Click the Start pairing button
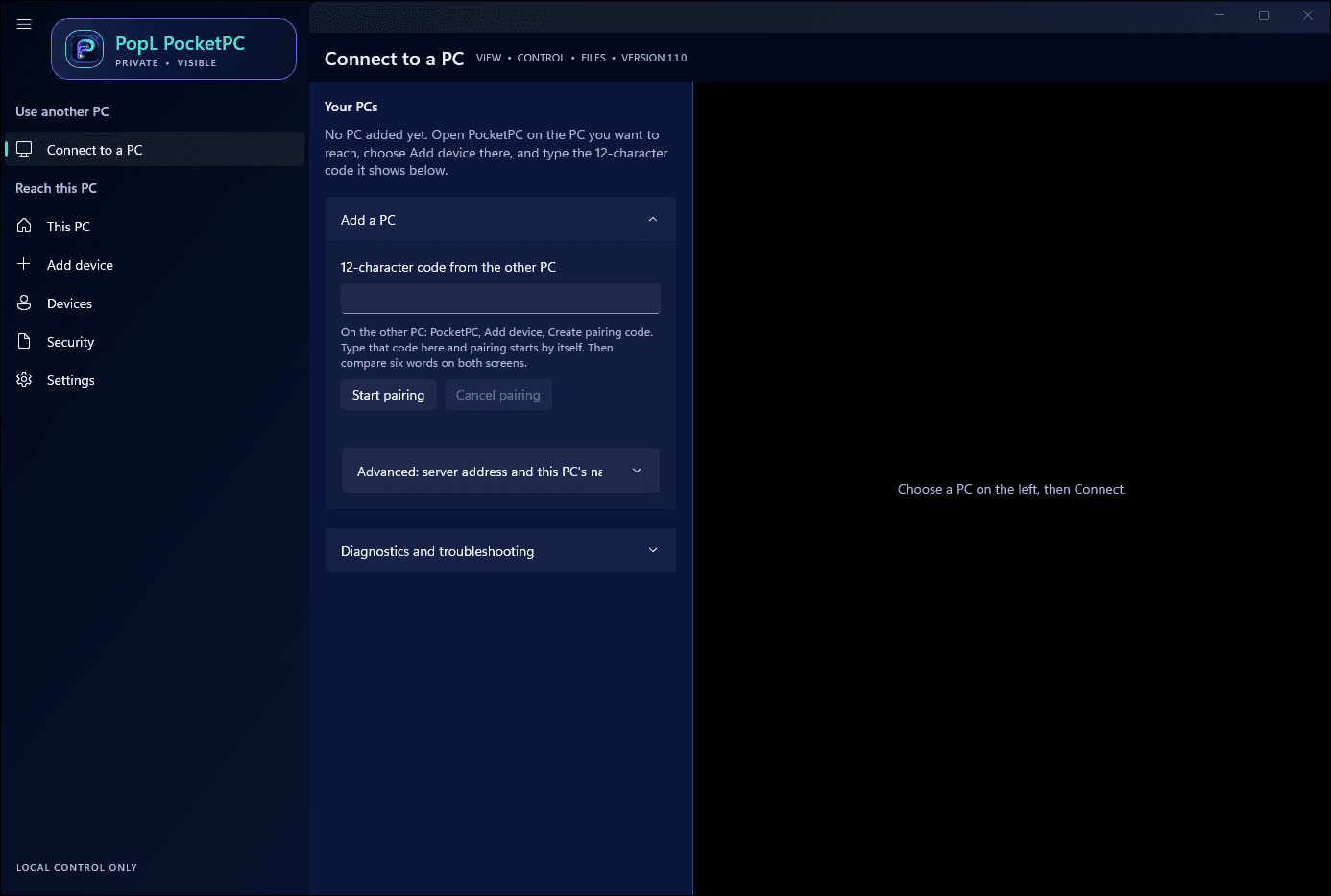Image resolution: width=1331 pixels, height=896 pixels. (x=388, y=395)
